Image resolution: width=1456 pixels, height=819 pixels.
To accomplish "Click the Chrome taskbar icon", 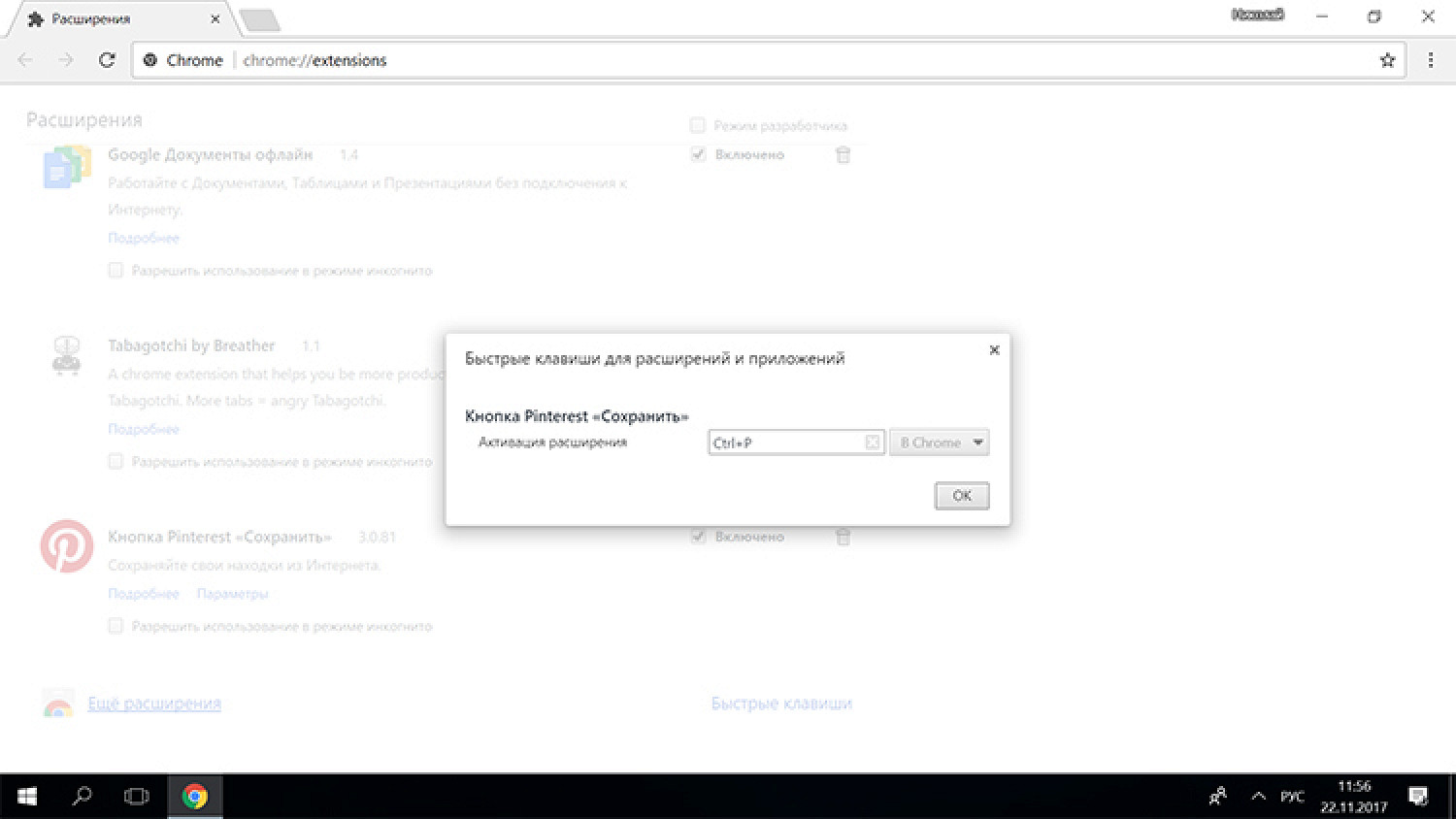I will pyautogui.click(x=195, y=797).
